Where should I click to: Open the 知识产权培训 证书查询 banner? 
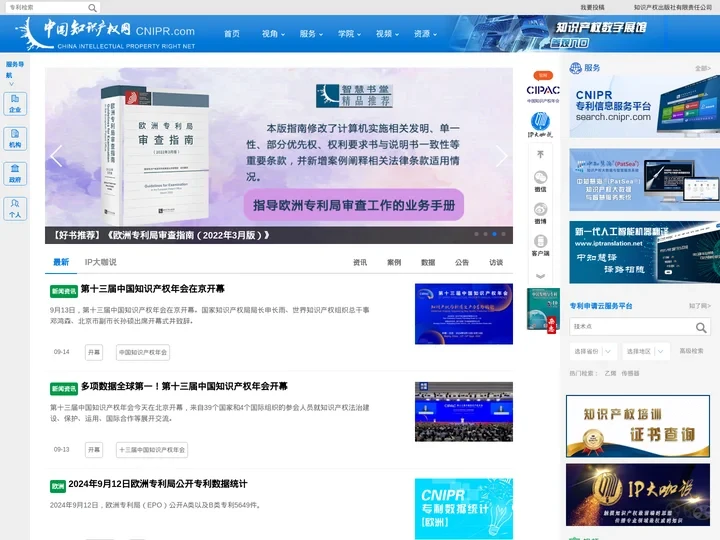tap(638, 426)
